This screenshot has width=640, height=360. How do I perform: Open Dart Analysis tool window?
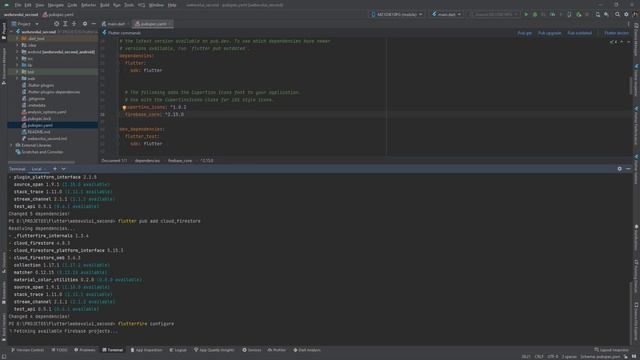click(x=307, y=350)
